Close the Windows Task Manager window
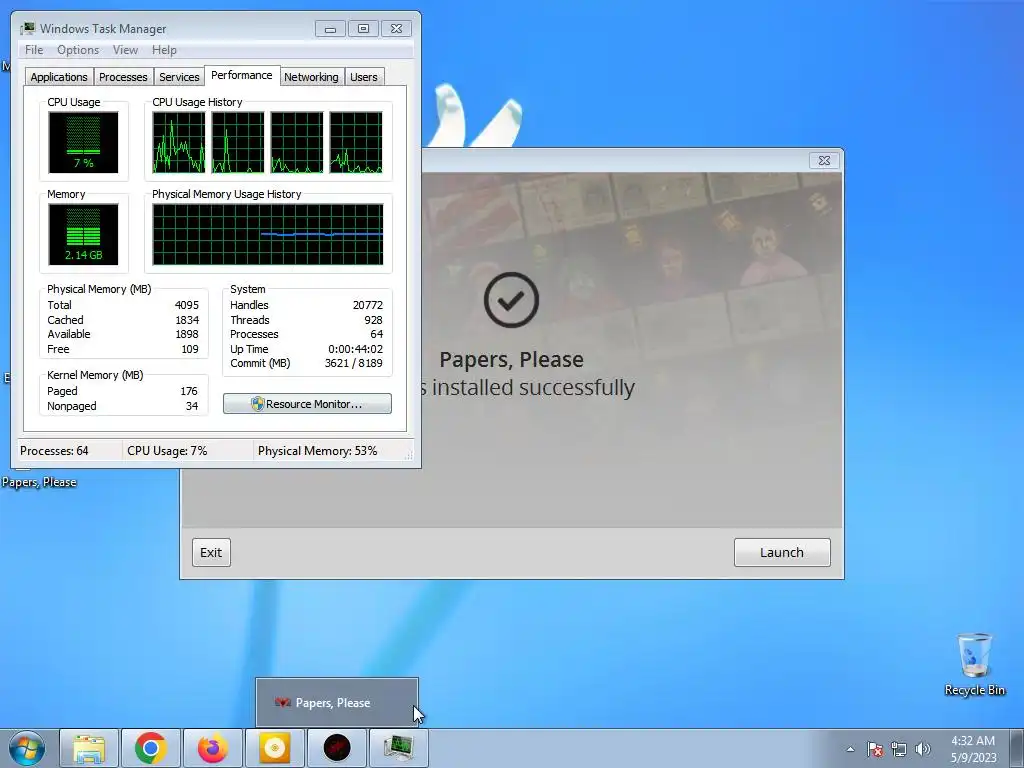Screen dimensions: 1024x768 pyautogui.click(x=396, y=29)
